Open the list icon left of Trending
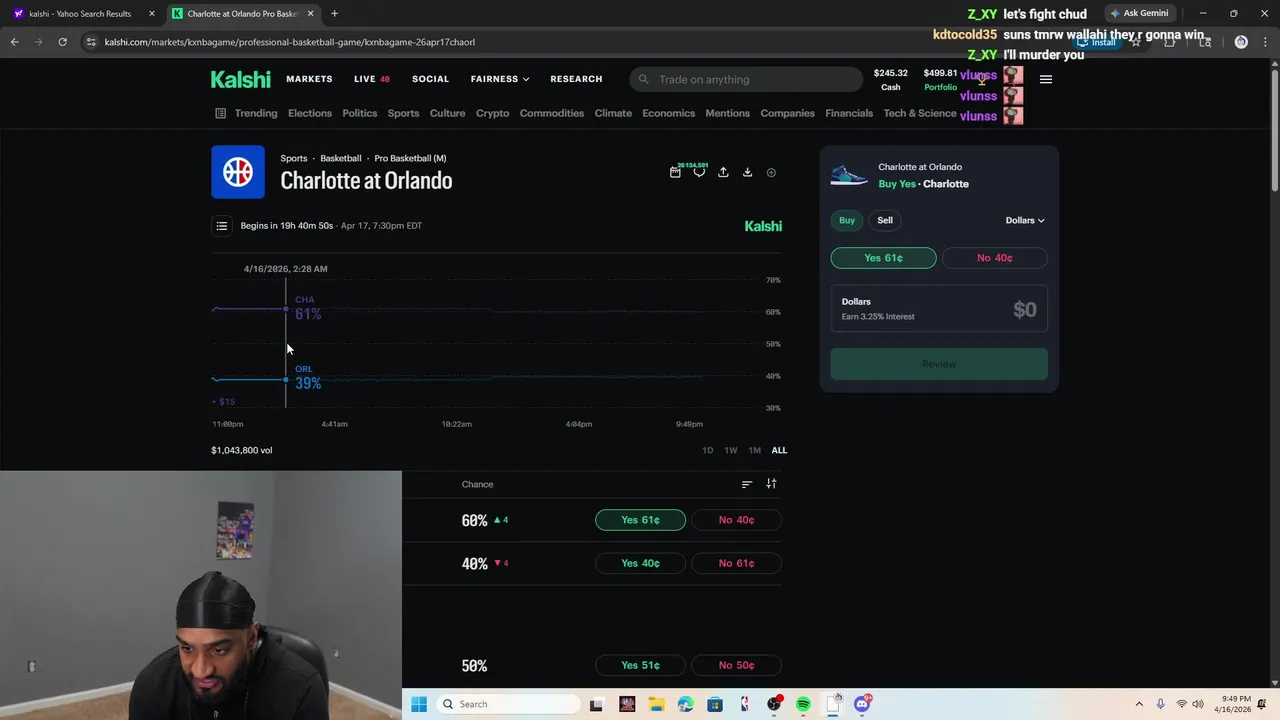 [x=220, y=113]
